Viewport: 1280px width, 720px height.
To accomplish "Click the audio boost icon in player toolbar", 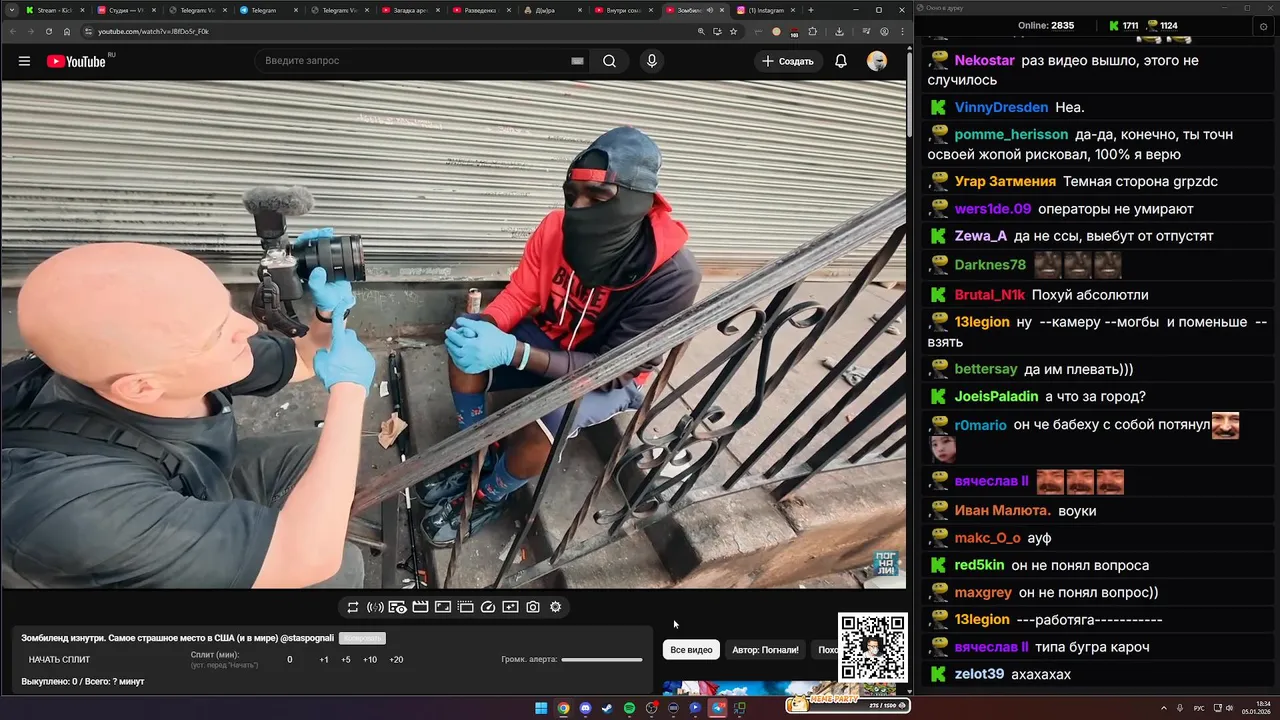I will (375, 607).
